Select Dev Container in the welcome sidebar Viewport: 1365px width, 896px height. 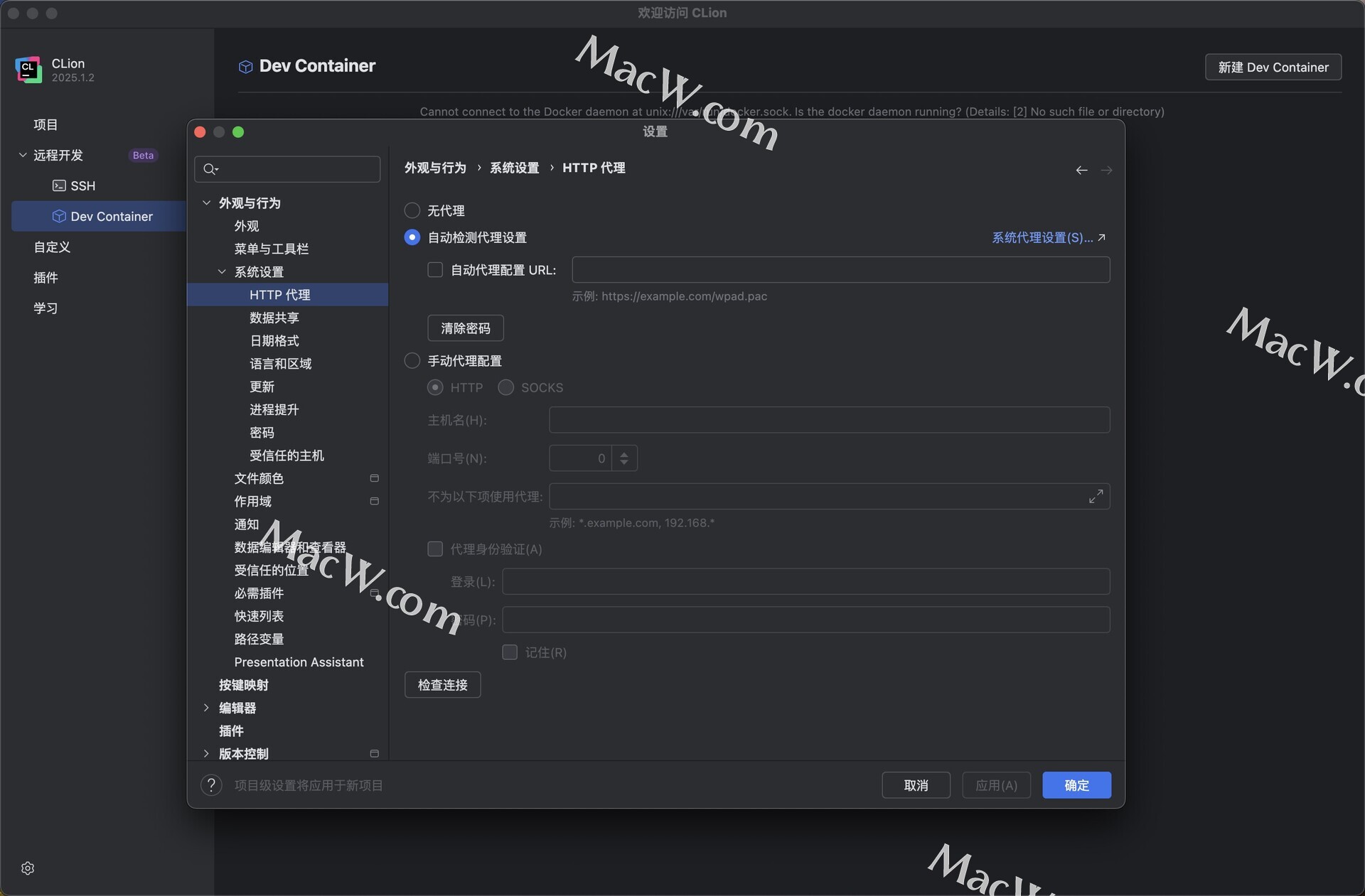click(99, 216)
